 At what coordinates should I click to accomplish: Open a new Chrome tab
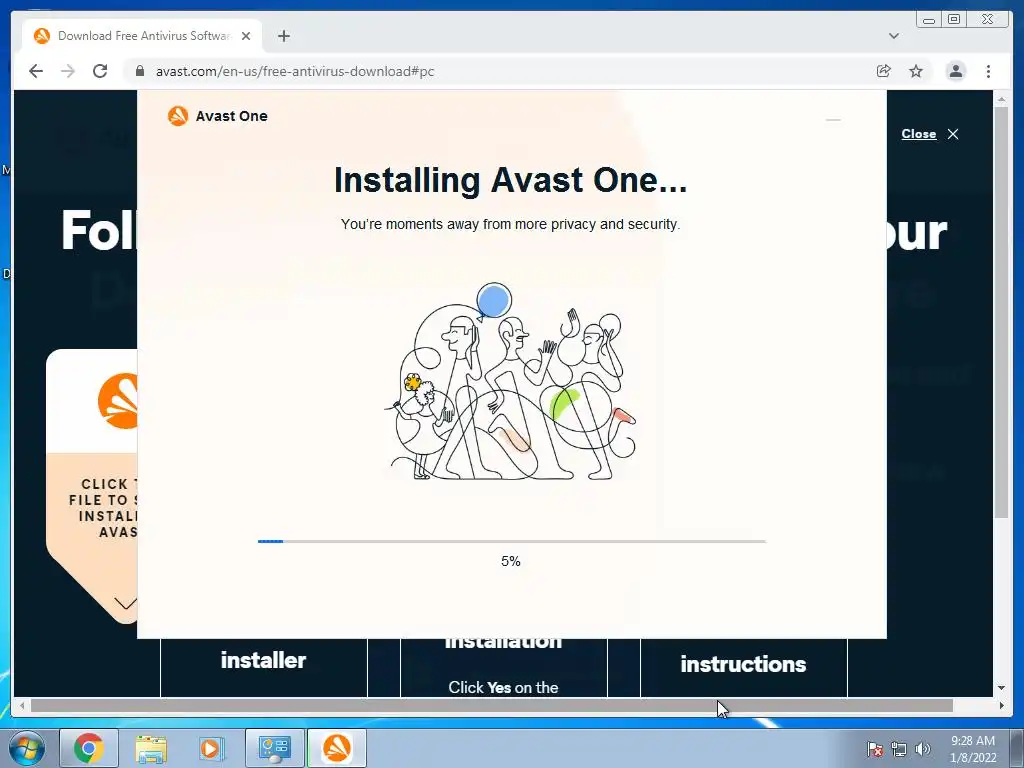click(x=283, y=36)
